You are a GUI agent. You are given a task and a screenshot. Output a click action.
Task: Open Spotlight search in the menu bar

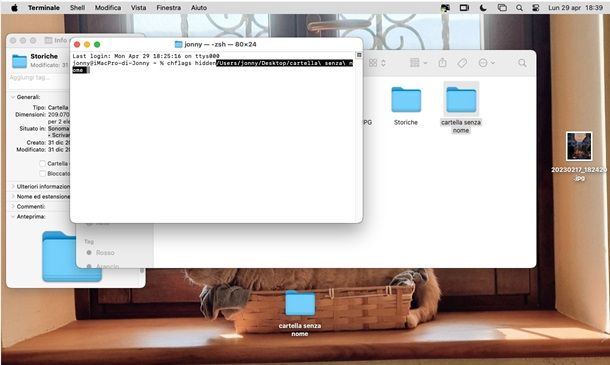tap(519, 8)
